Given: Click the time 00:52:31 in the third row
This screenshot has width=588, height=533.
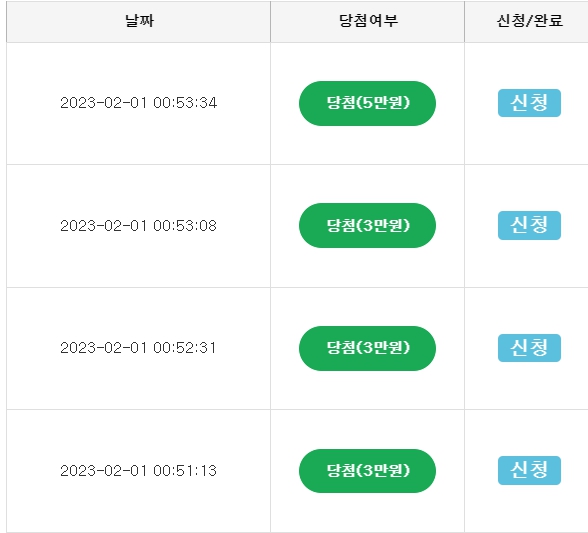Looking at the screenshot, I should tap(185, 348).
